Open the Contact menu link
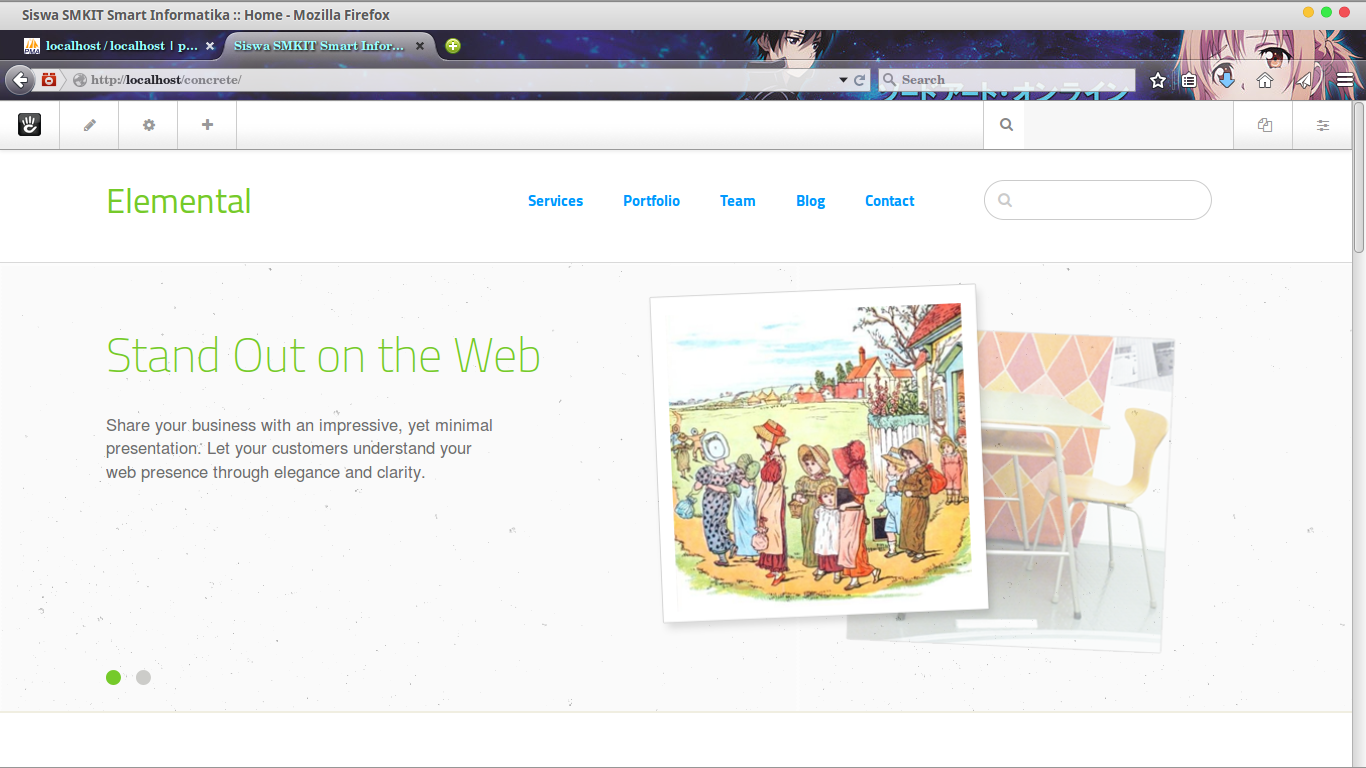 [x=889, y=201]
